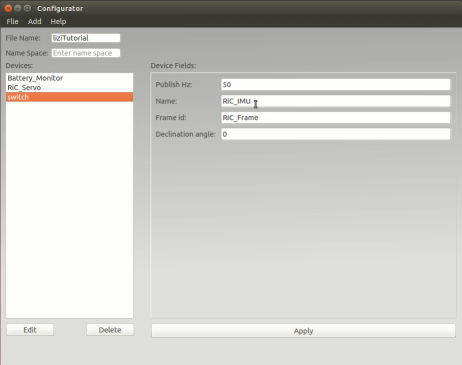Click the Delete button
Viewport: 462px width, 365px height.
coord(110,330)
